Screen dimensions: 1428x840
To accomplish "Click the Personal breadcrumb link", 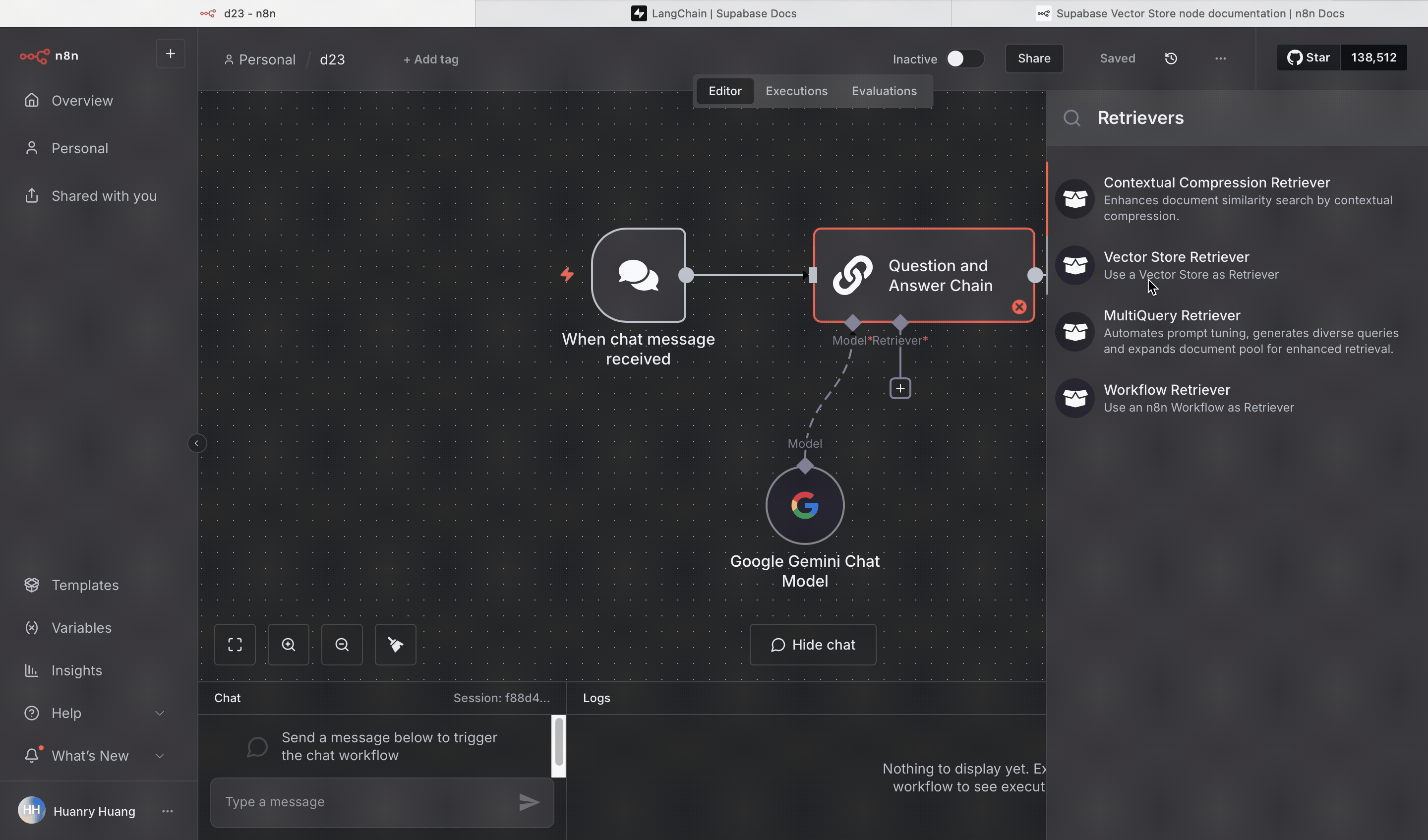I will click(260, 59).
